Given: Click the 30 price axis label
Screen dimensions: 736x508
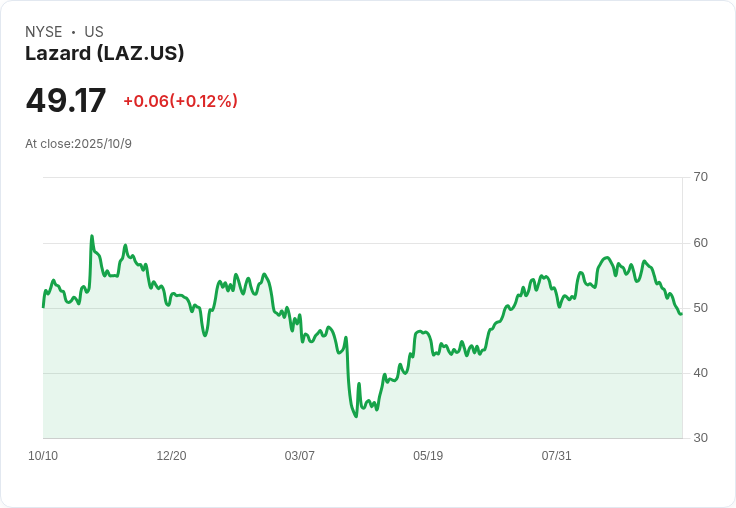Looking at the screenshot, I should point(700,438).
